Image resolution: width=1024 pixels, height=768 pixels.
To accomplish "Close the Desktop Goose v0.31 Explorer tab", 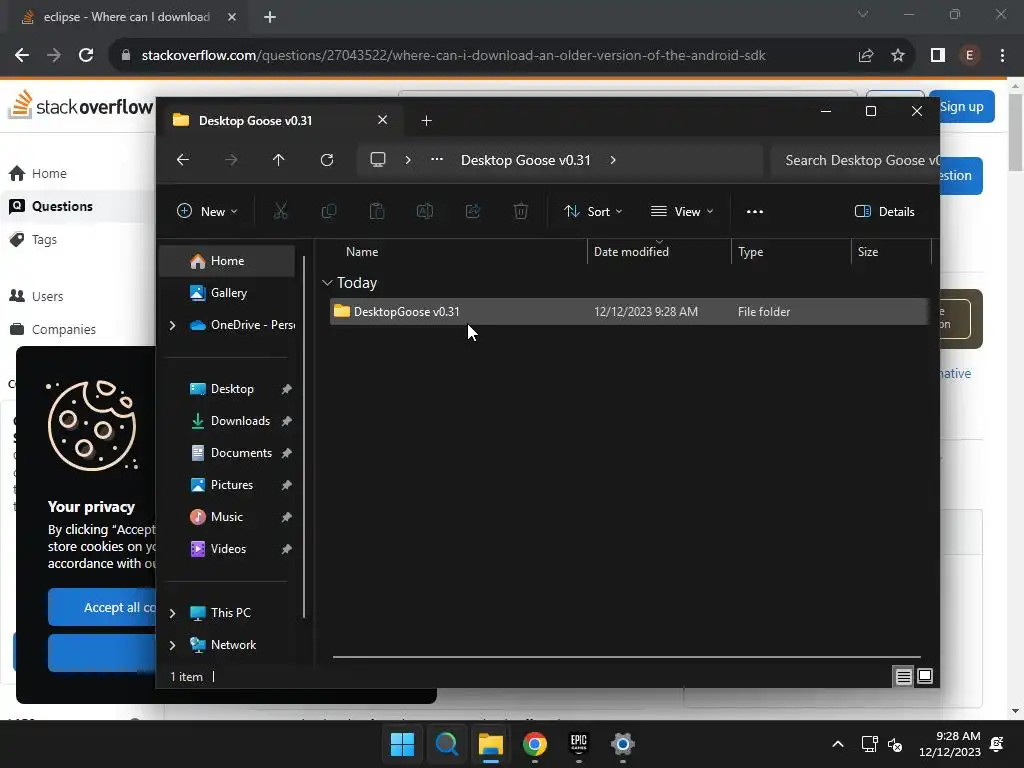I will coord(383,120).
